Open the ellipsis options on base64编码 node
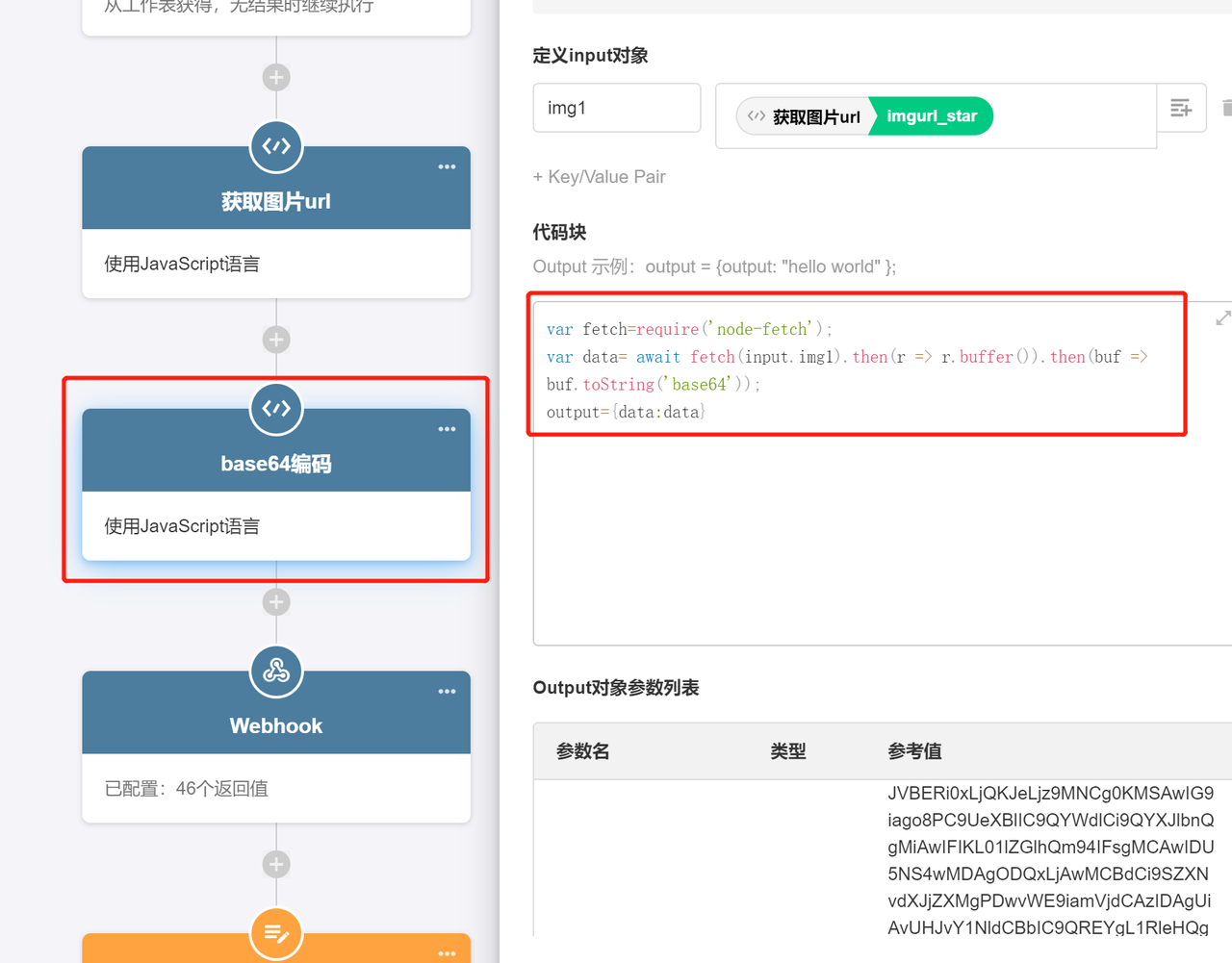 click(447, 429)
